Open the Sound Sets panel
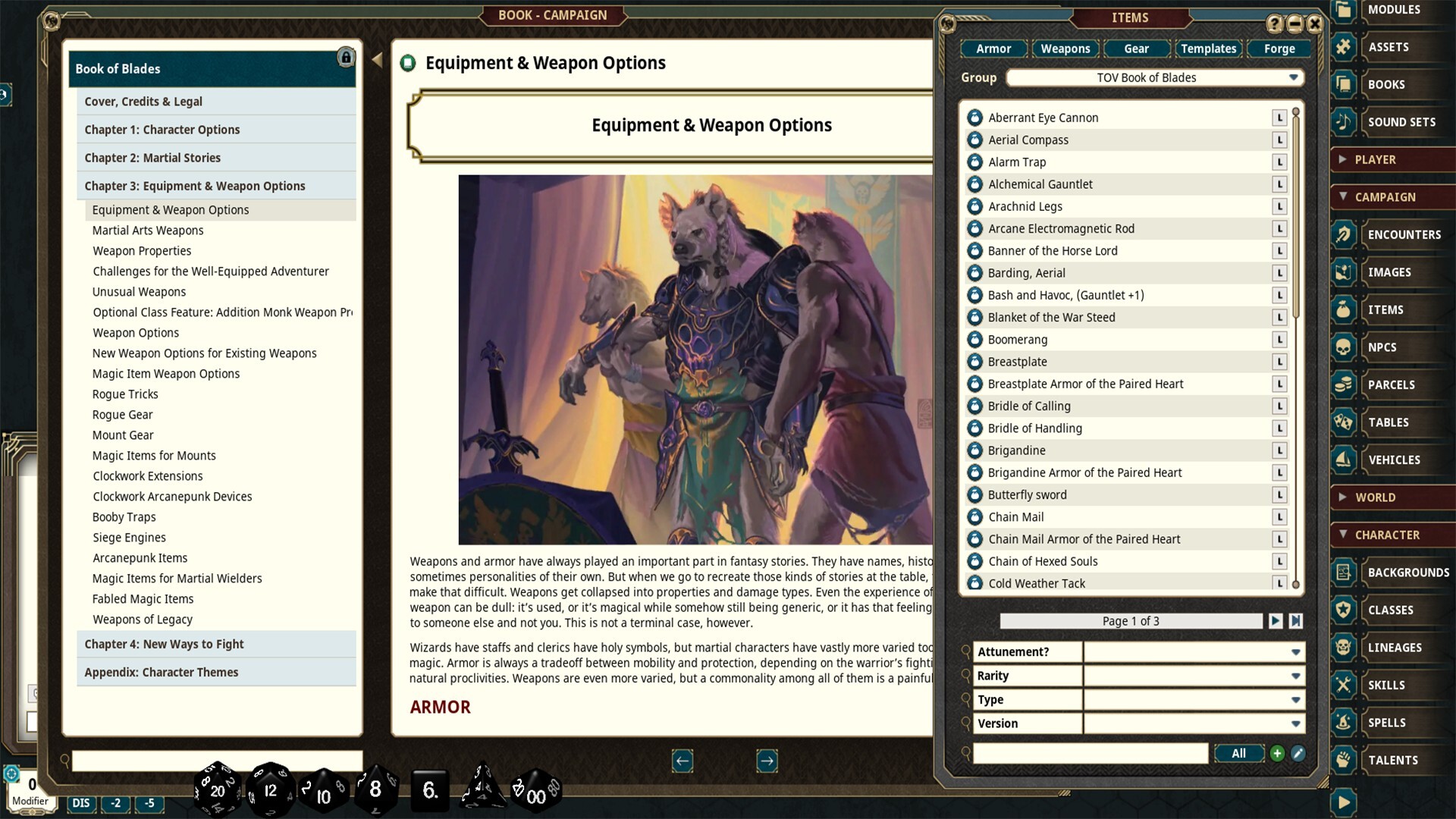Viewport: 1456px width, 819px height. click(x=1402, y=121)
